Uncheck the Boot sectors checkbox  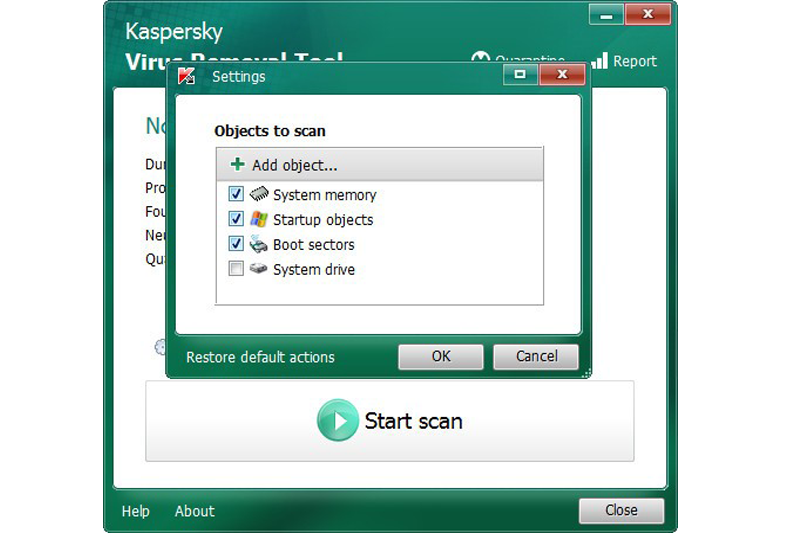click(x=236, y=244)
